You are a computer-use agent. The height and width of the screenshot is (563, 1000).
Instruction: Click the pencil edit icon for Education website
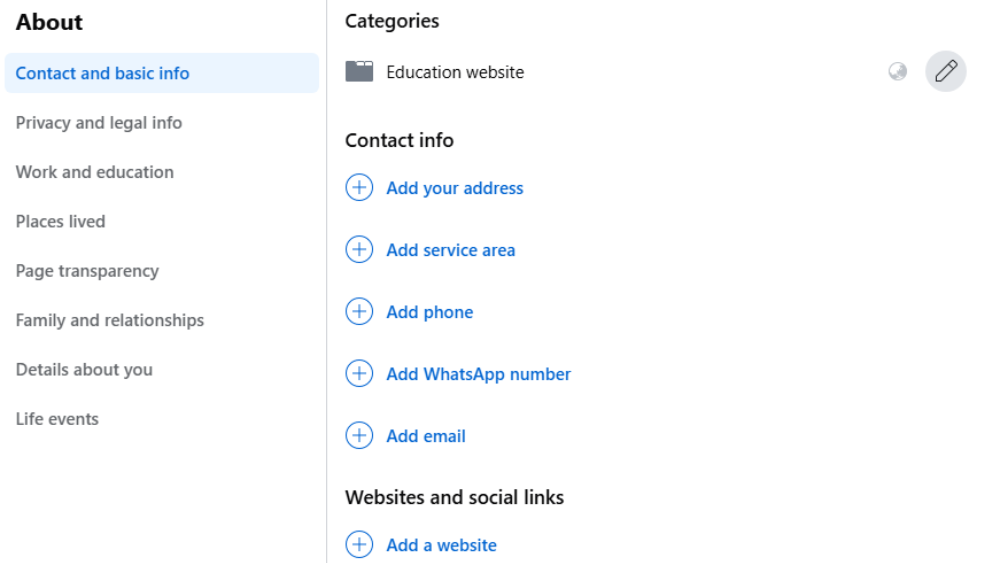coord(945,71)
